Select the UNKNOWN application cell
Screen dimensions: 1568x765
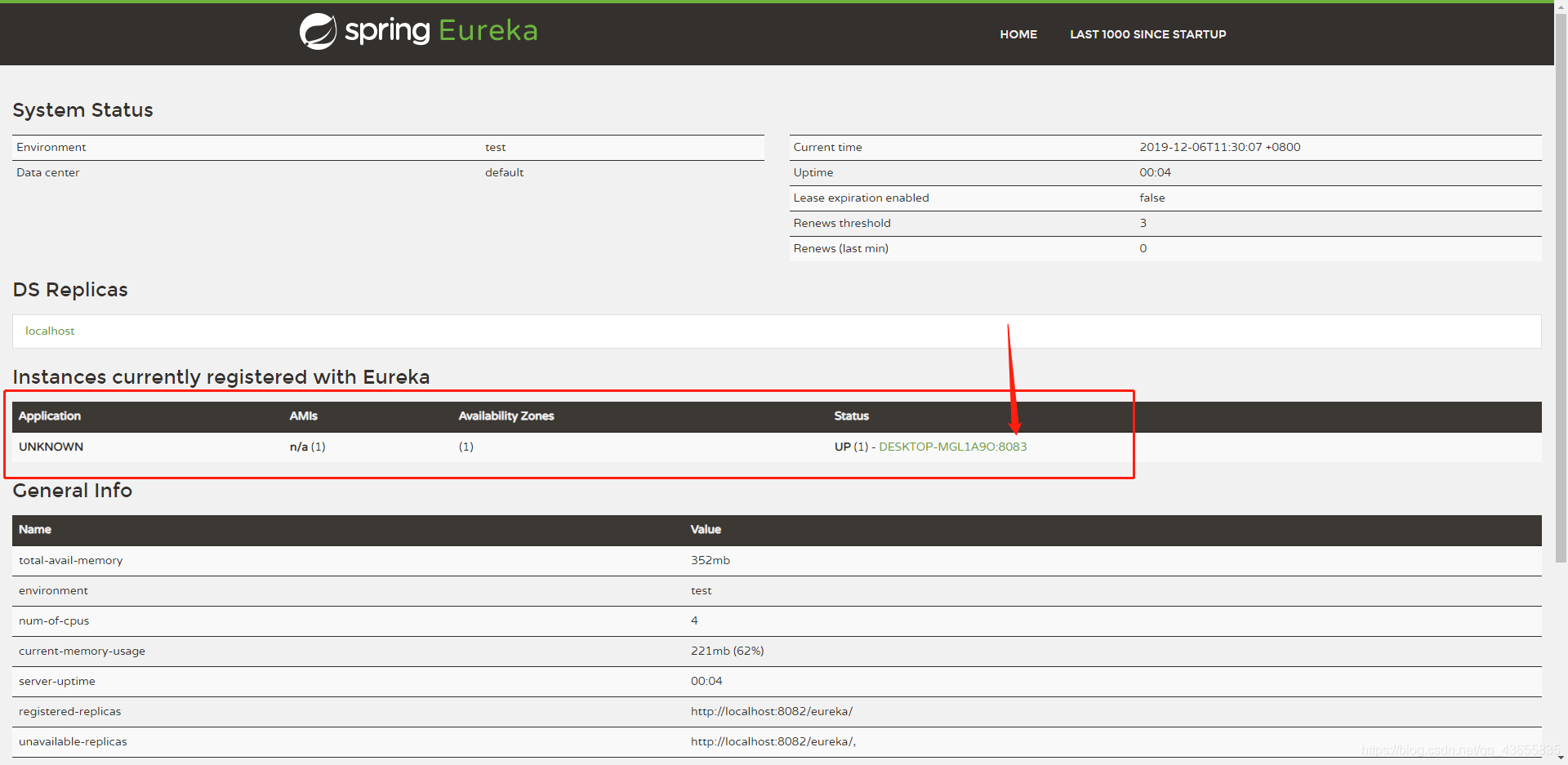pyautogui.click(x=51, y=447)
